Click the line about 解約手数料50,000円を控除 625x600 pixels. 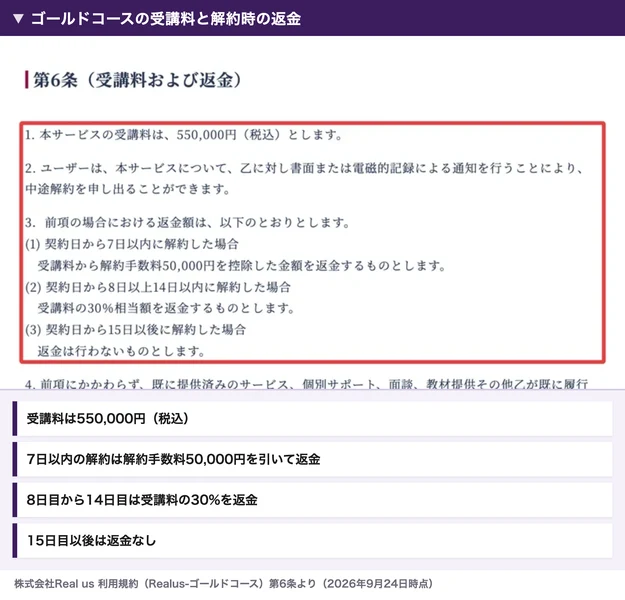[242, 266]
